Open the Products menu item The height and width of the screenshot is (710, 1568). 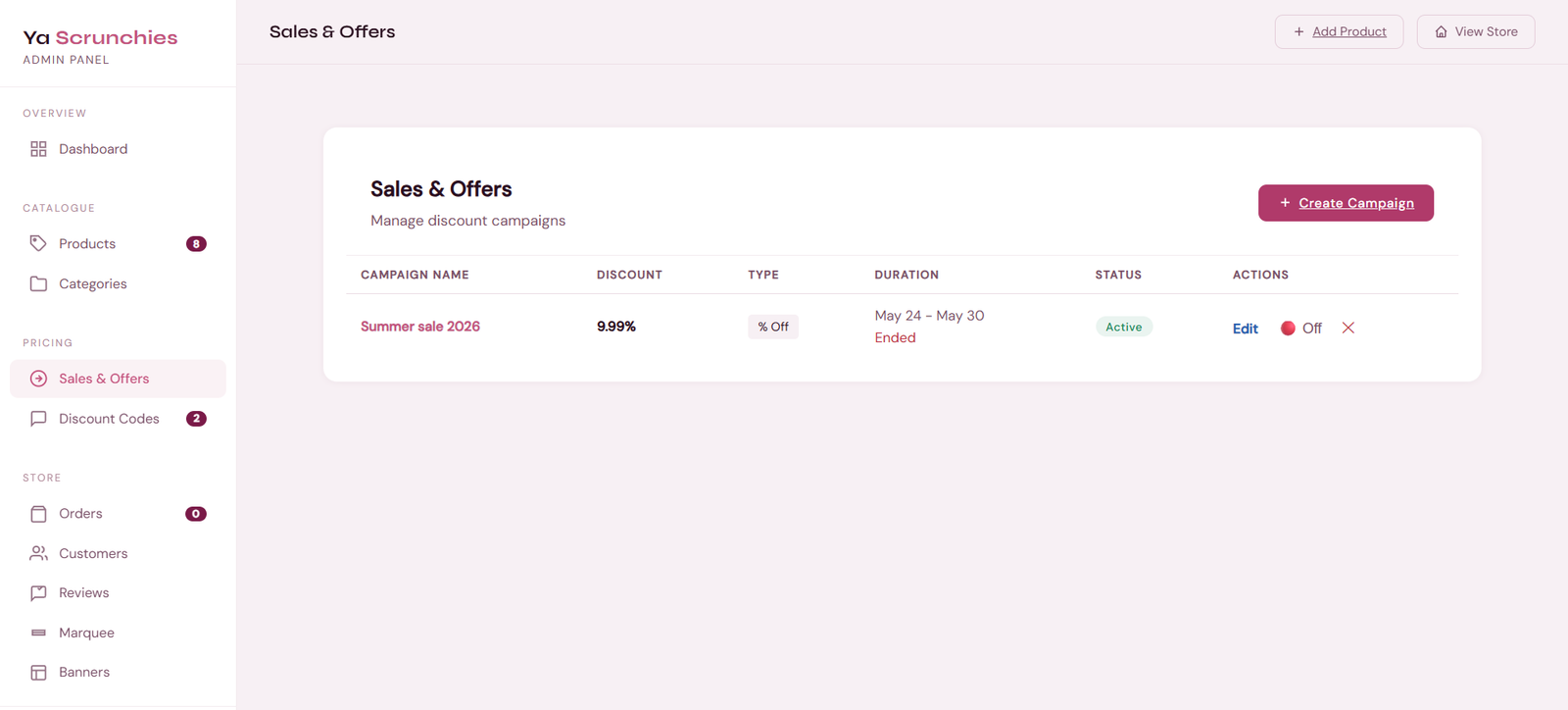[x=118, y=244]
